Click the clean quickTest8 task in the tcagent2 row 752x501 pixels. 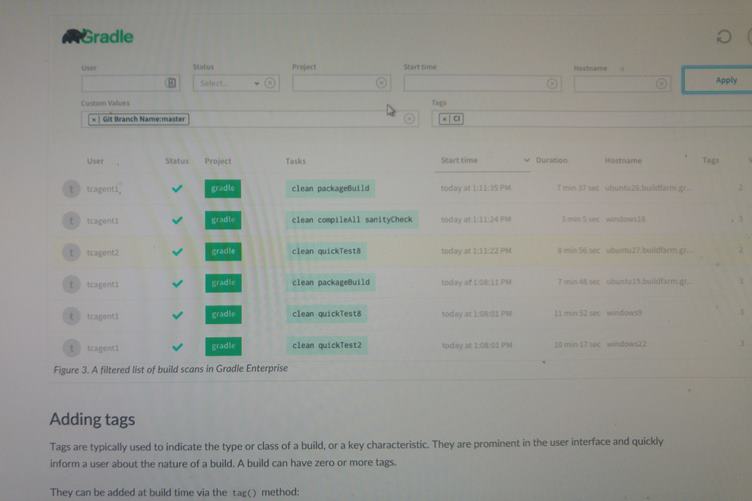tap(326, 251)
